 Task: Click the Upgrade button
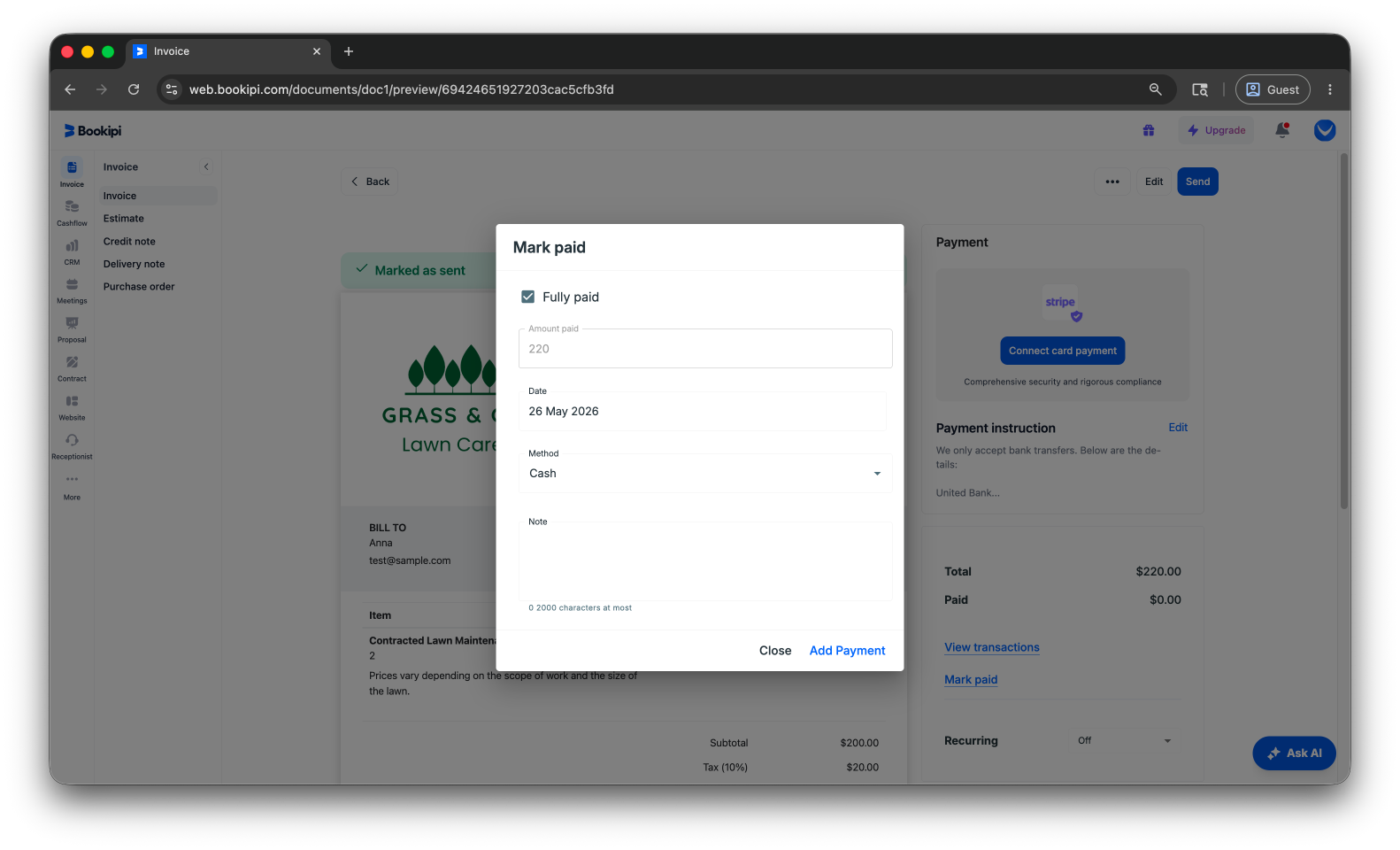[1217, 130]
